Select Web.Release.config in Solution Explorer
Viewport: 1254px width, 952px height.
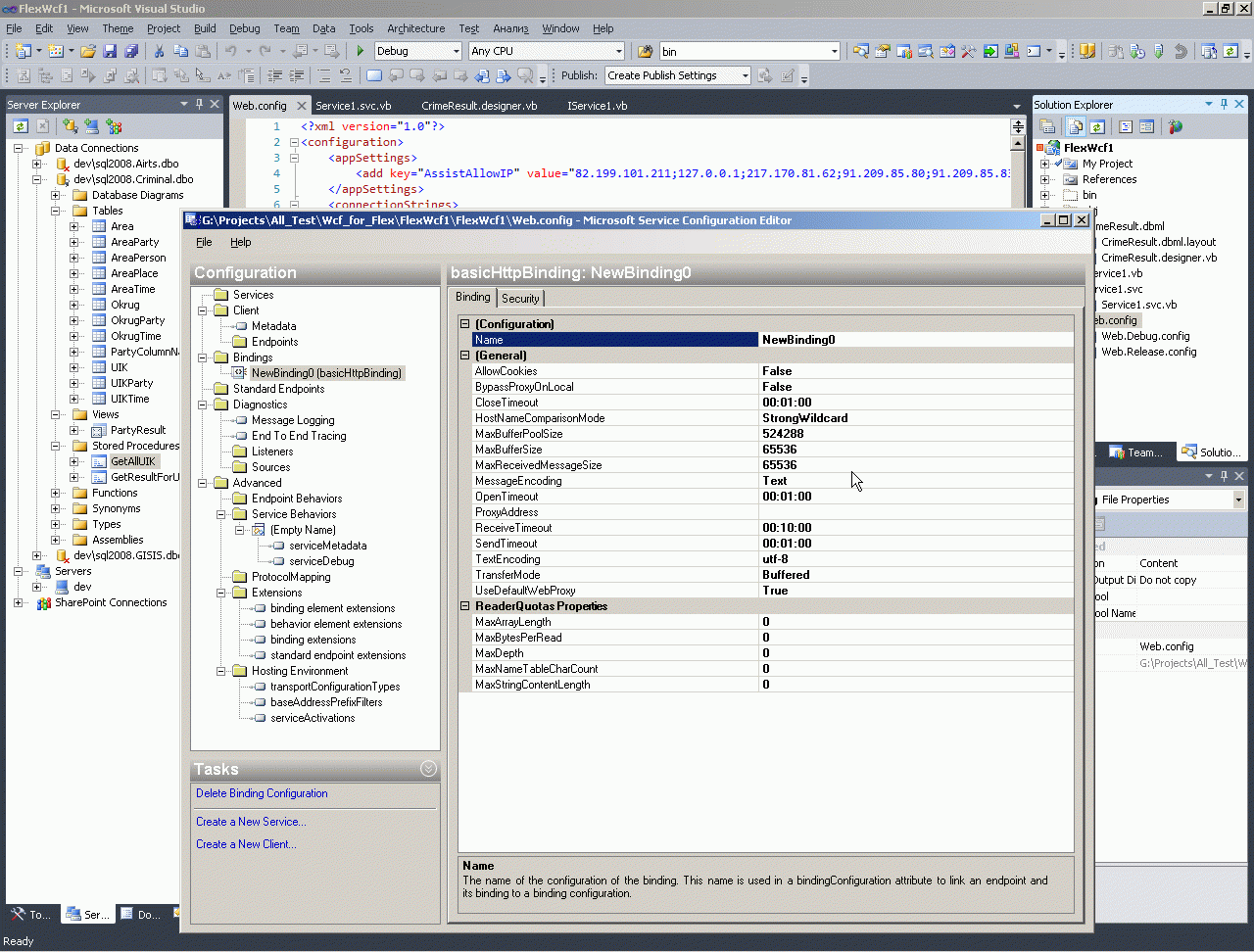1148,352
